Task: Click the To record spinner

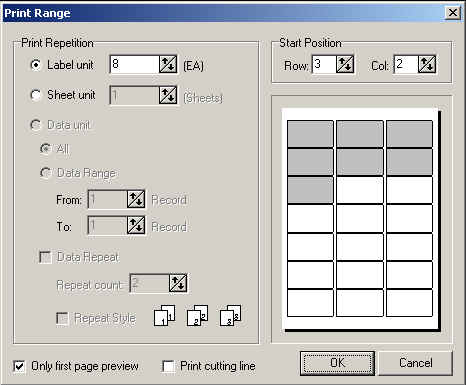Action: pos(136,225)
